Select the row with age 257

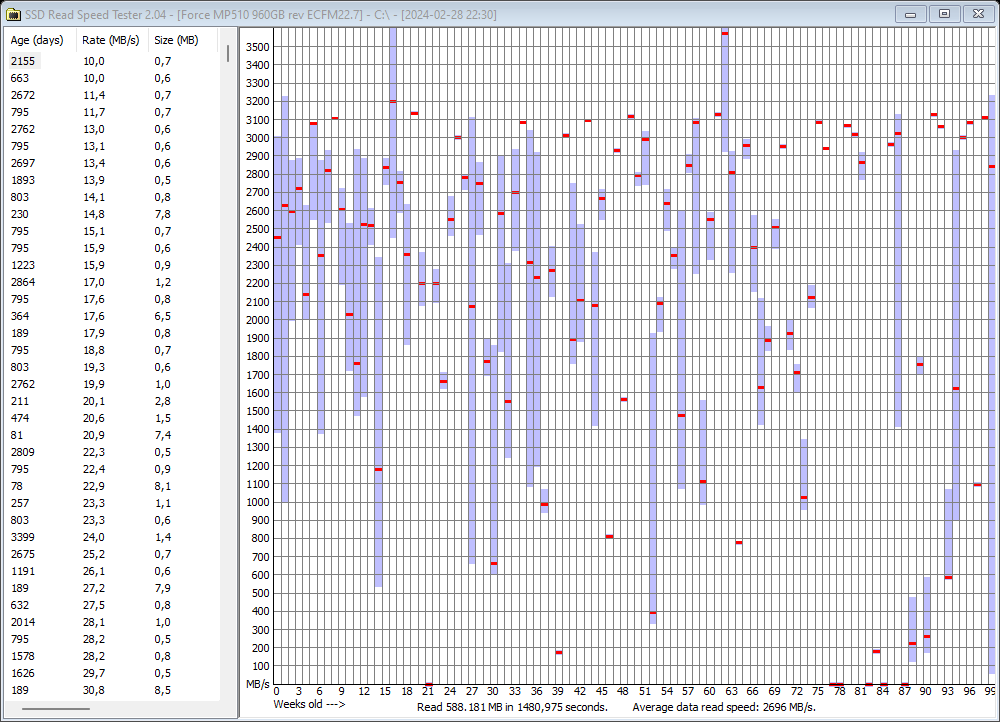(x=112, y=503)
